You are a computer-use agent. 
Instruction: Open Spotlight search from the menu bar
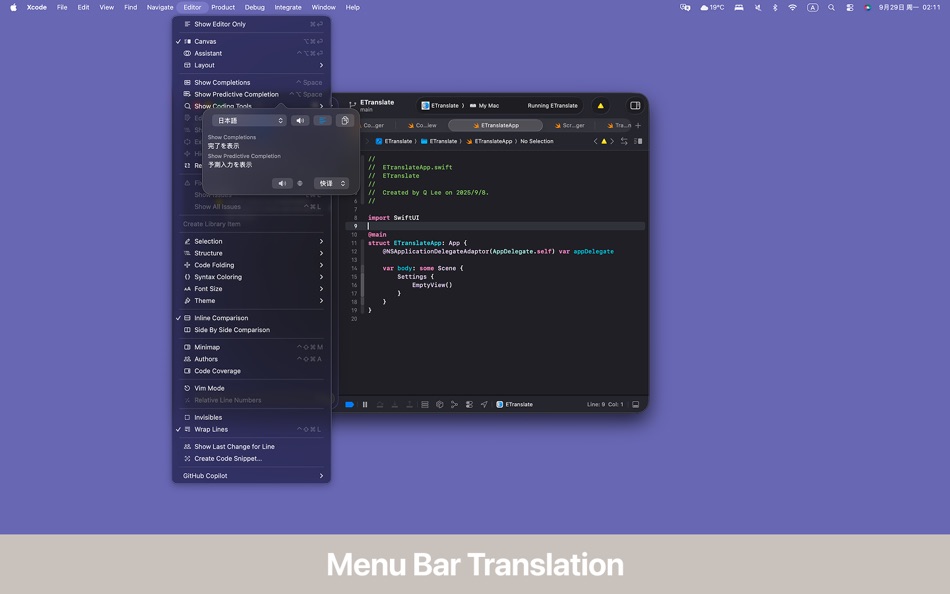(x=831, y=7)
